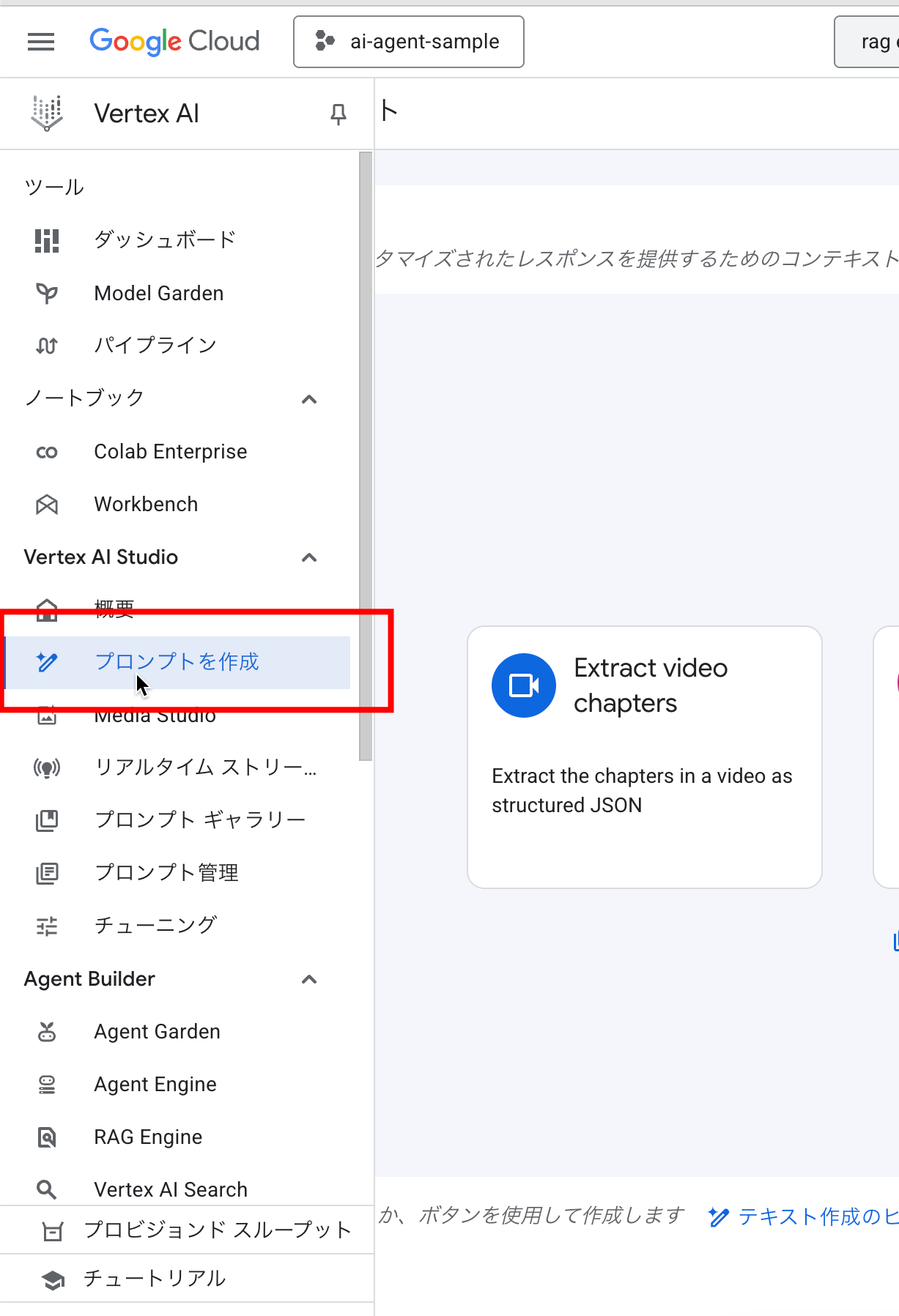The width and height of the screenshot is (899, 1316).
Task: Click the チューニング sliders icon
Action: (x=47, y=926)
